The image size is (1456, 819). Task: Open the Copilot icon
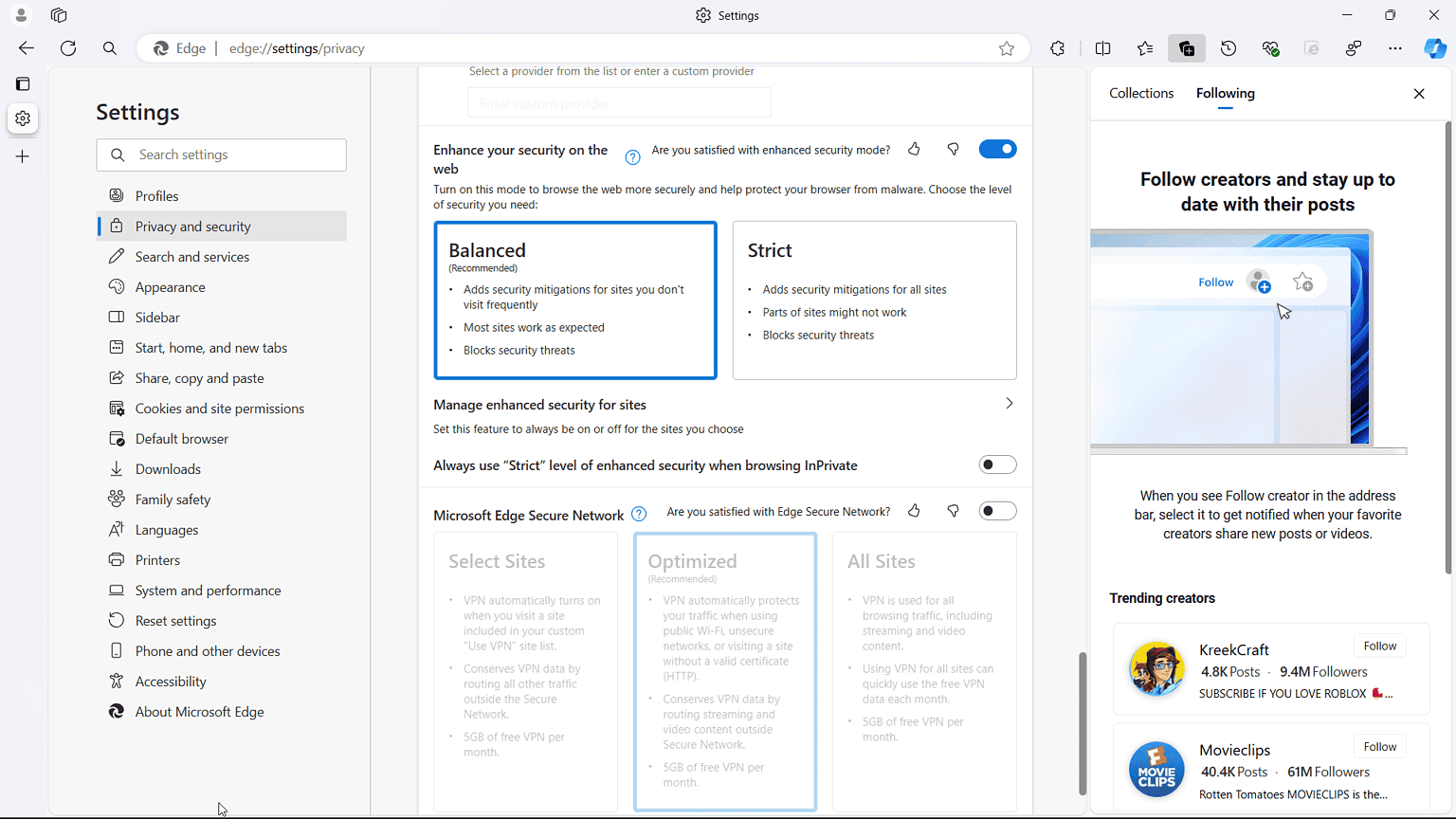point(1435,48)
